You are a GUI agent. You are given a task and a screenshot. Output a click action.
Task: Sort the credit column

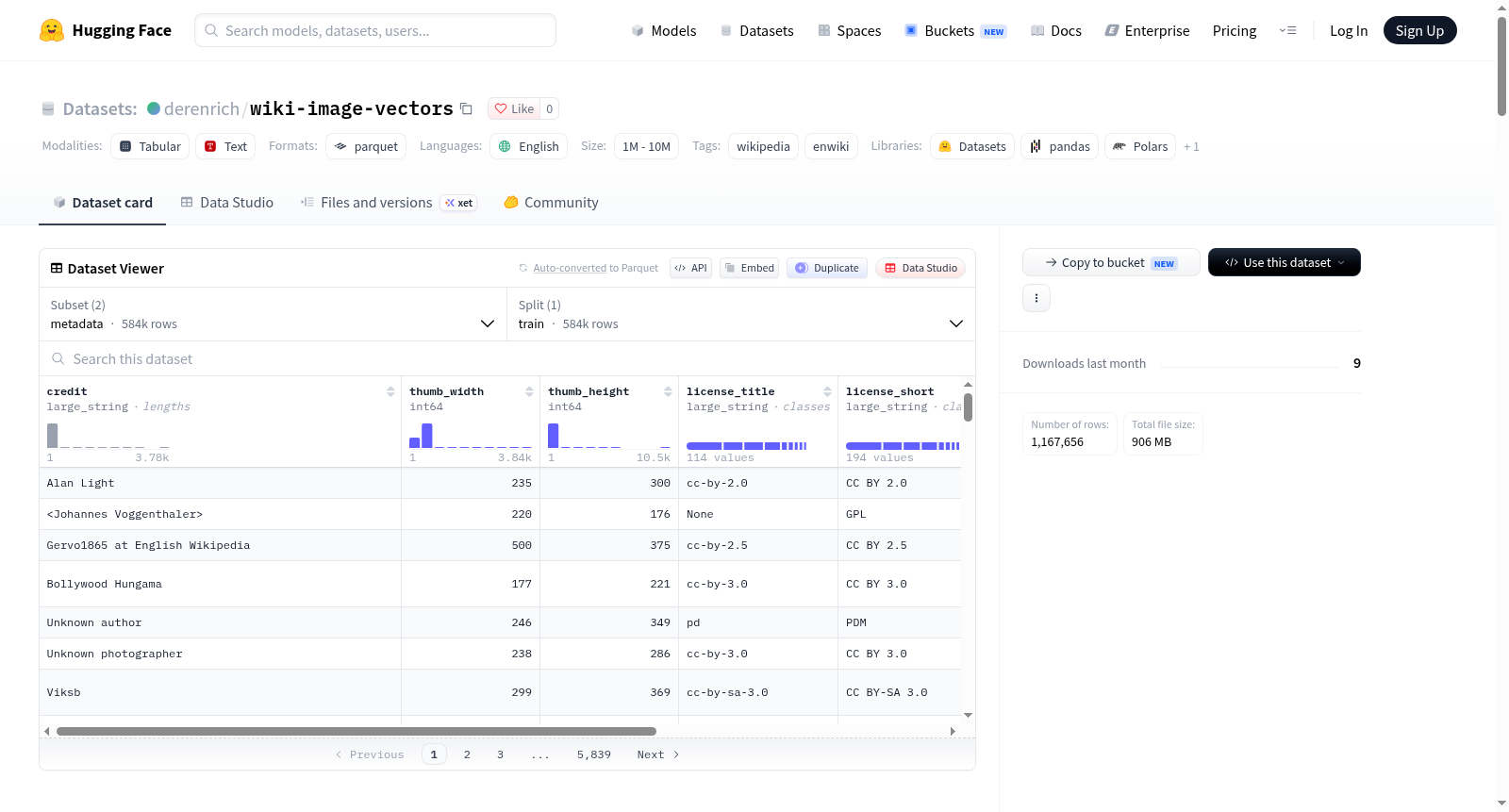pos(390,391)
